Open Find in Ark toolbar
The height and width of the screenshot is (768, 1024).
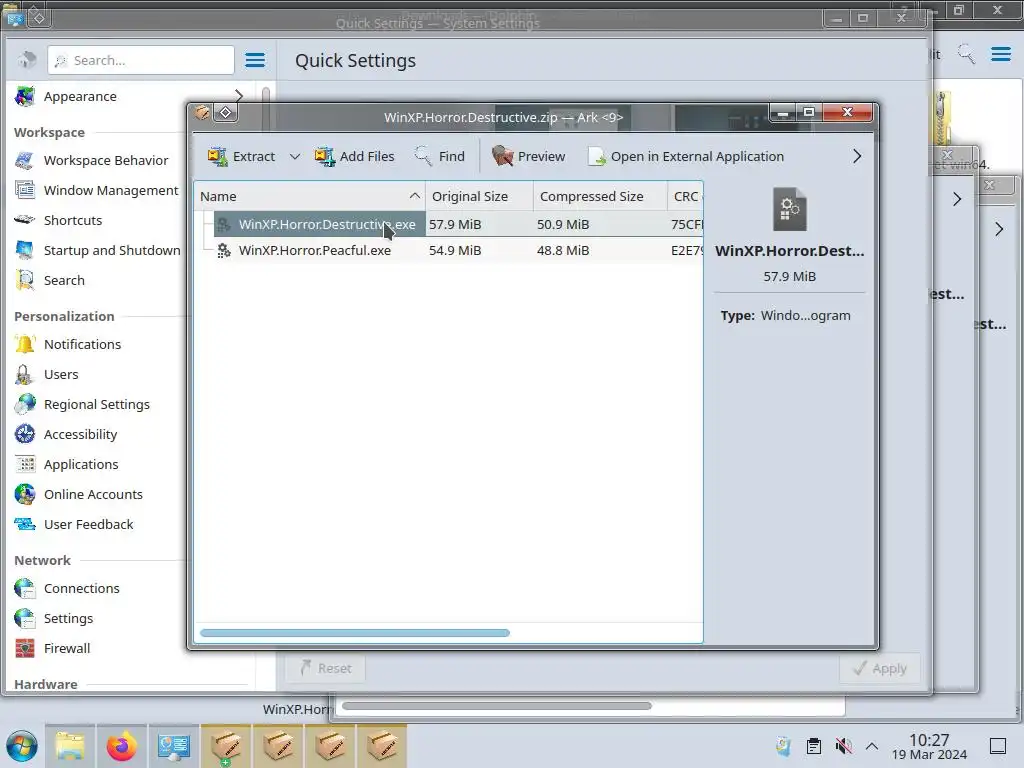[439, 157]
